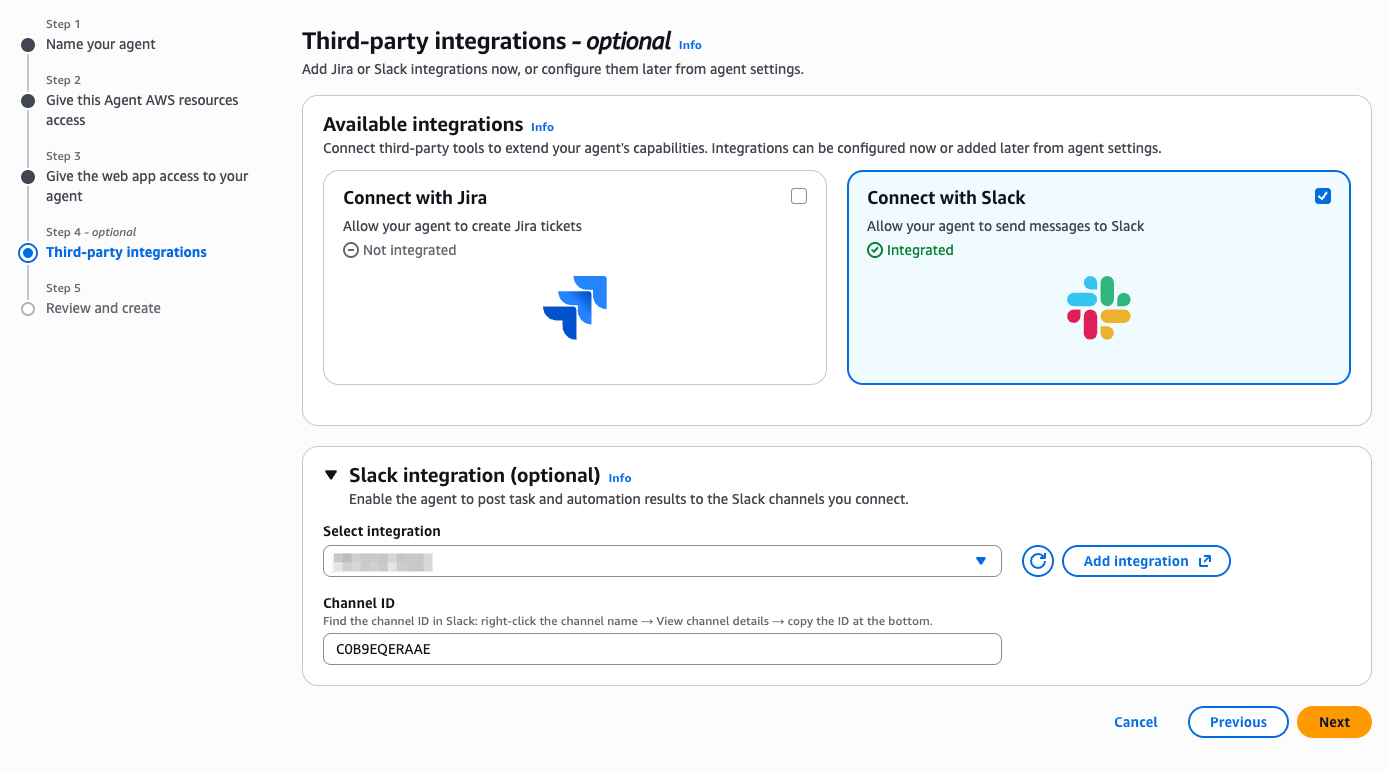Screen dimensions: 1388x771
Task: Open Info link beside Available integrations
Action: (542, 127)
